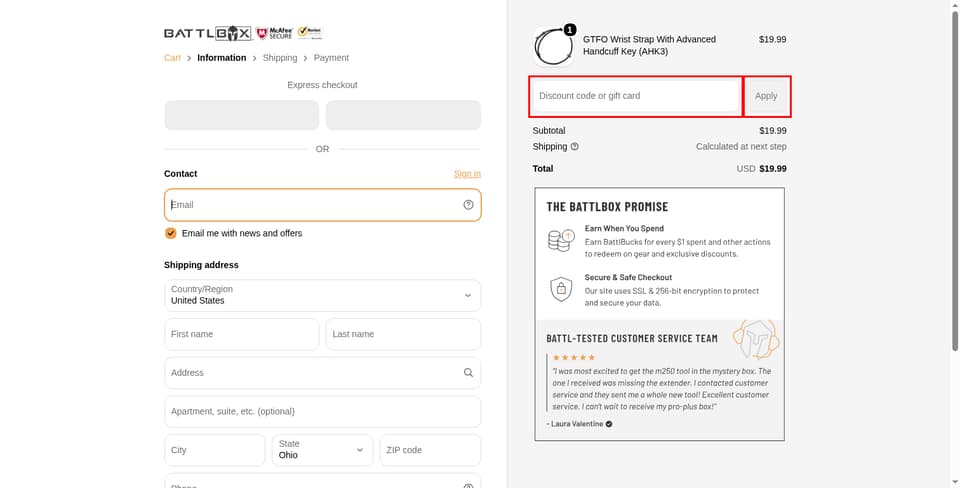Focus the ZIP code field
The width and height of the screenshot is (960, 488).
point(430,450)
